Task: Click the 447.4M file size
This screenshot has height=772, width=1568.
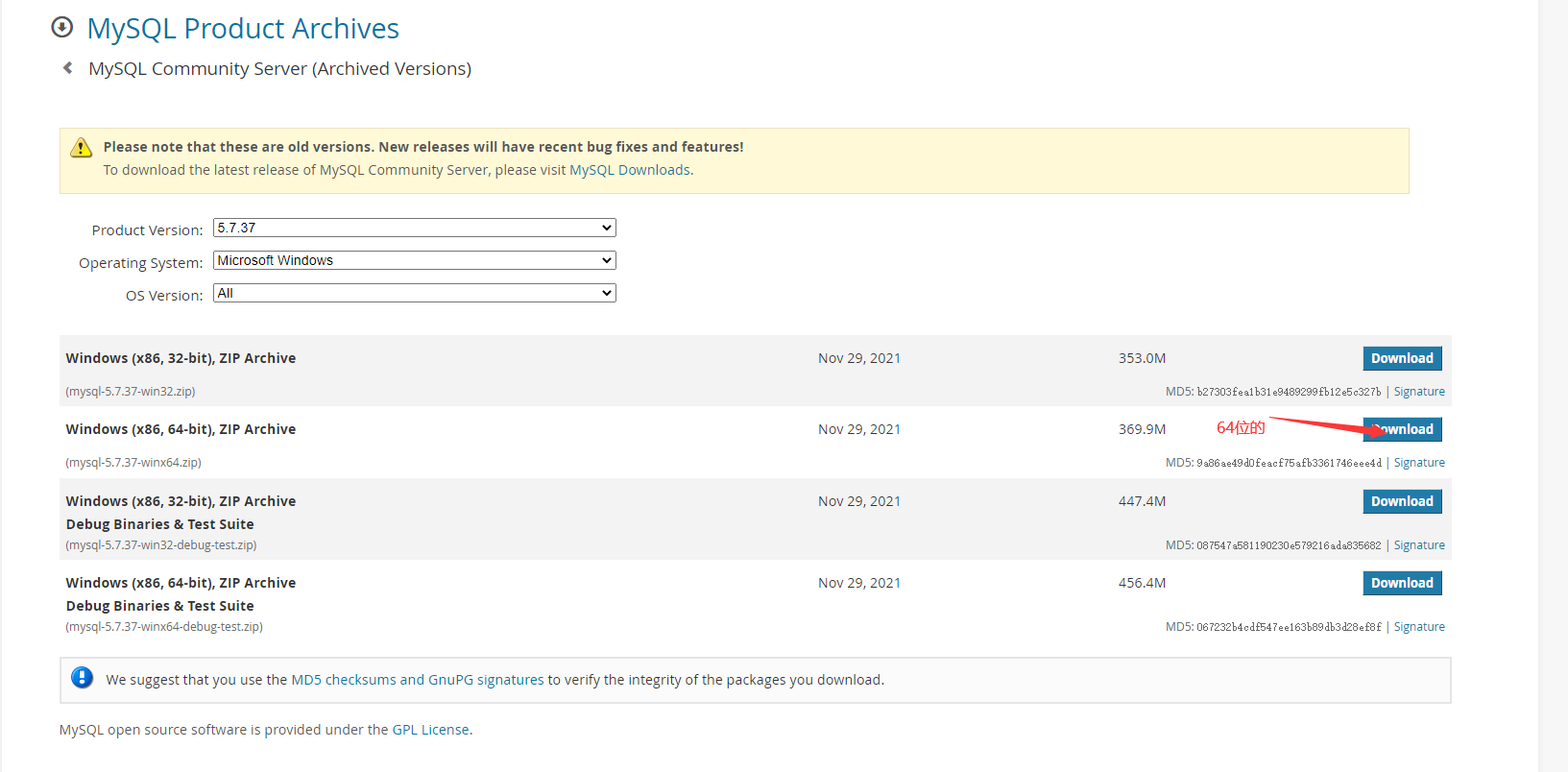Action: [x=1142, y=501]
